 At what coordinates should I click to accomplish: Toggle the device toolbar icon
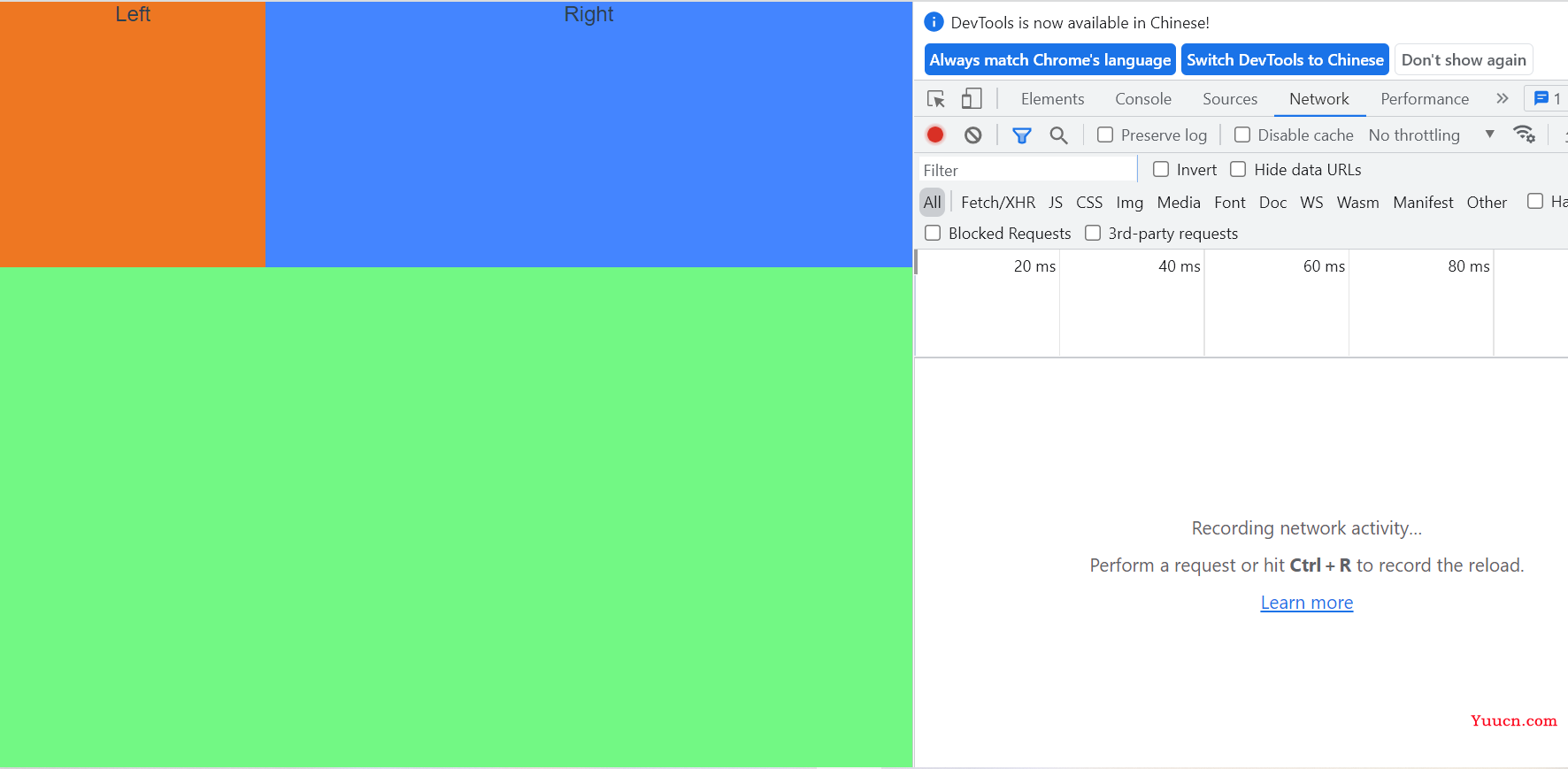[972, 98]
